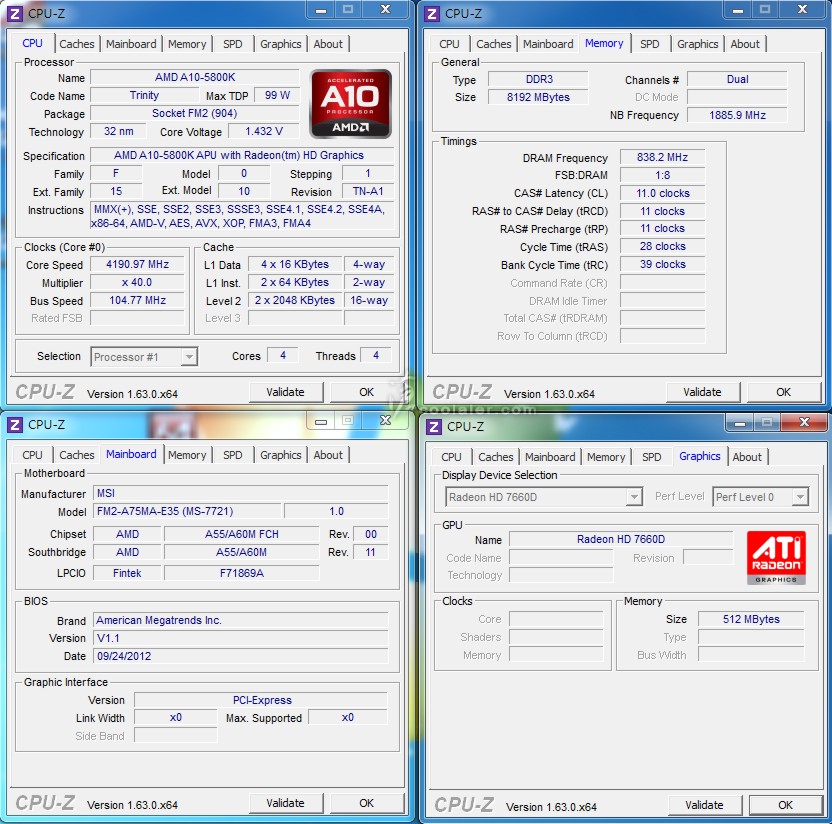Image resolution: width=832 pixels, height=824 pixels.
Task: Click the Cycle Time value "28 clocks"
Action: click(x=662, y=246)
